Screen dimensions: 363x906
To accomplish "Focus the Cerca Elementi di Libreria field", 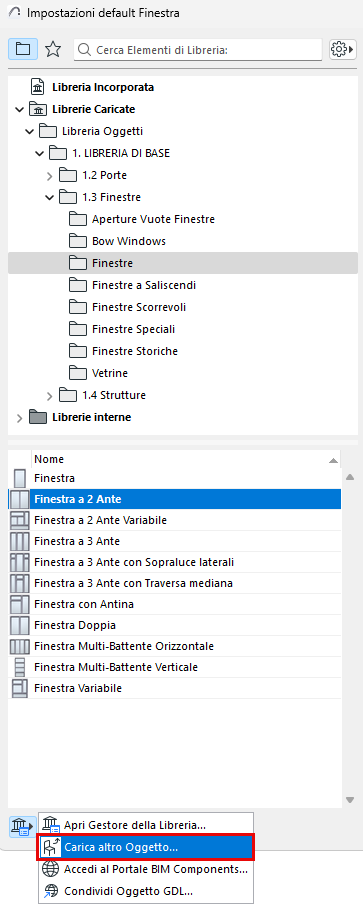I will point(198,50).
